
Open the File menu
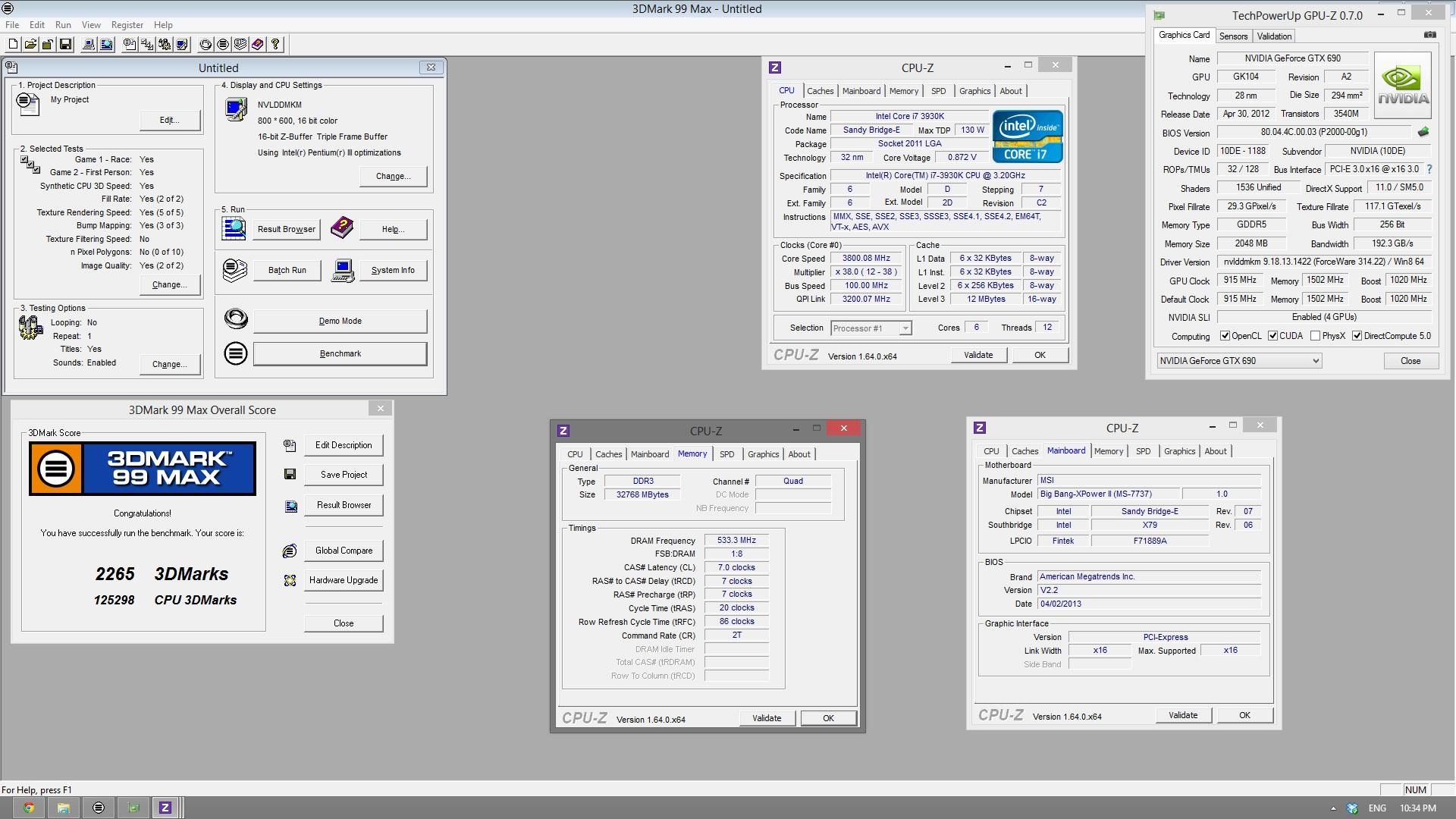click(12, 25)
